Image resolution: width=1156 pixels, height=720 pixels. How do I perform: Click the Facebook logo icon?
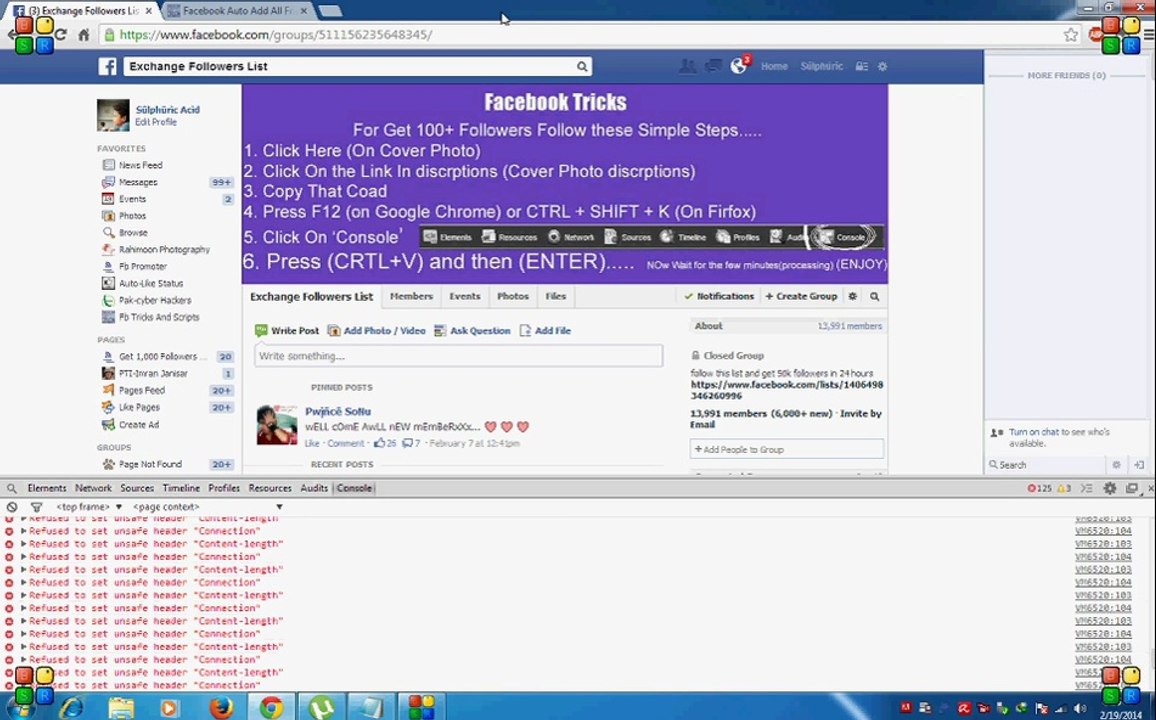[x=108, y=66]
